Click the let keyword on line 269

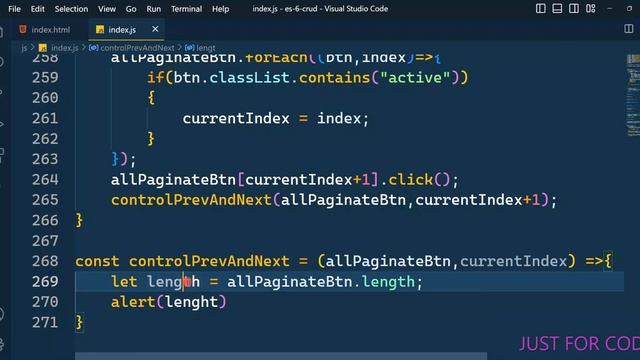pyautogui.click(x=124, y=282)
